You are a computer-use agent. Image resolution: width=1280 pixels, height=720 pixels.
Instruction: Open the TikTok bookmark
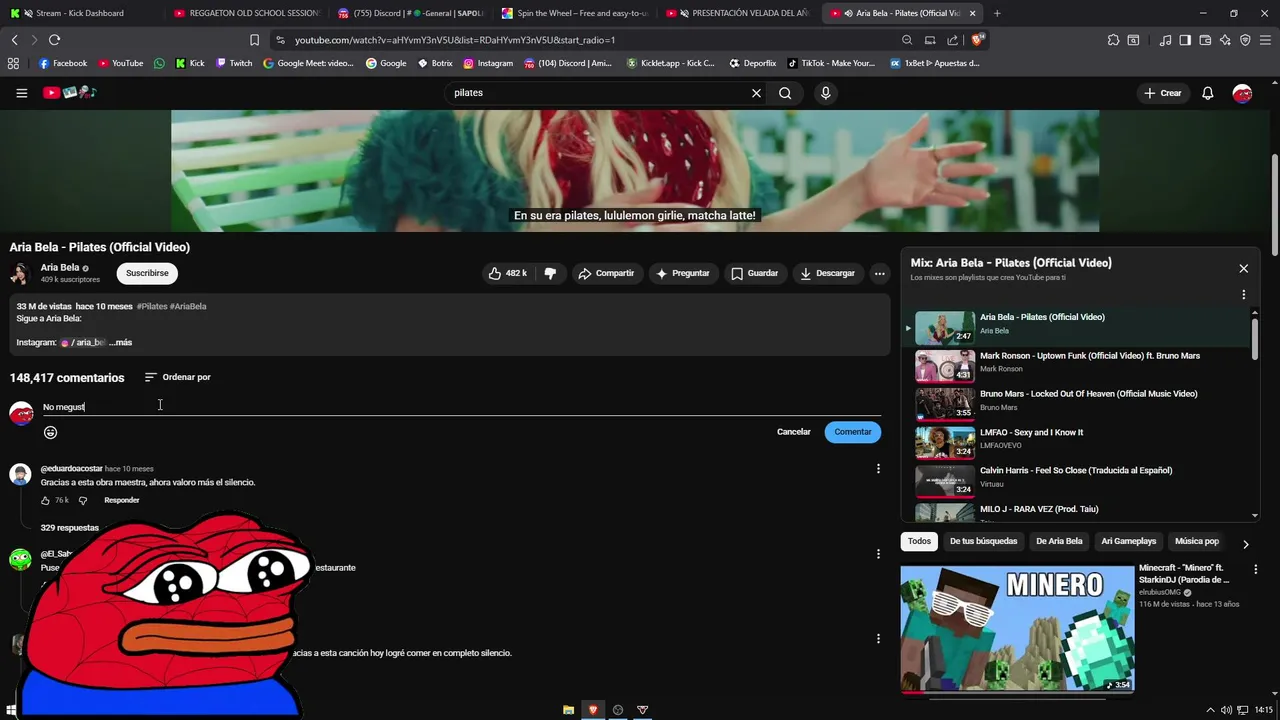tap(831, 63)
